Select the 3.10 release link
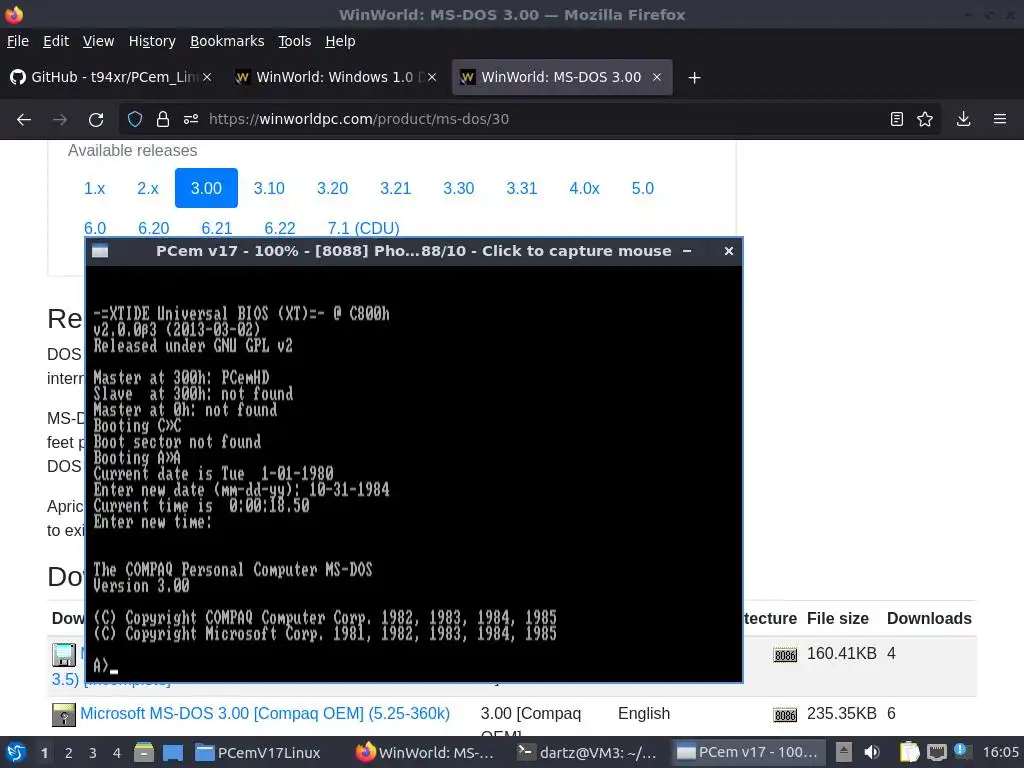This screenshot has width=1024, height=768. point(269,188)
